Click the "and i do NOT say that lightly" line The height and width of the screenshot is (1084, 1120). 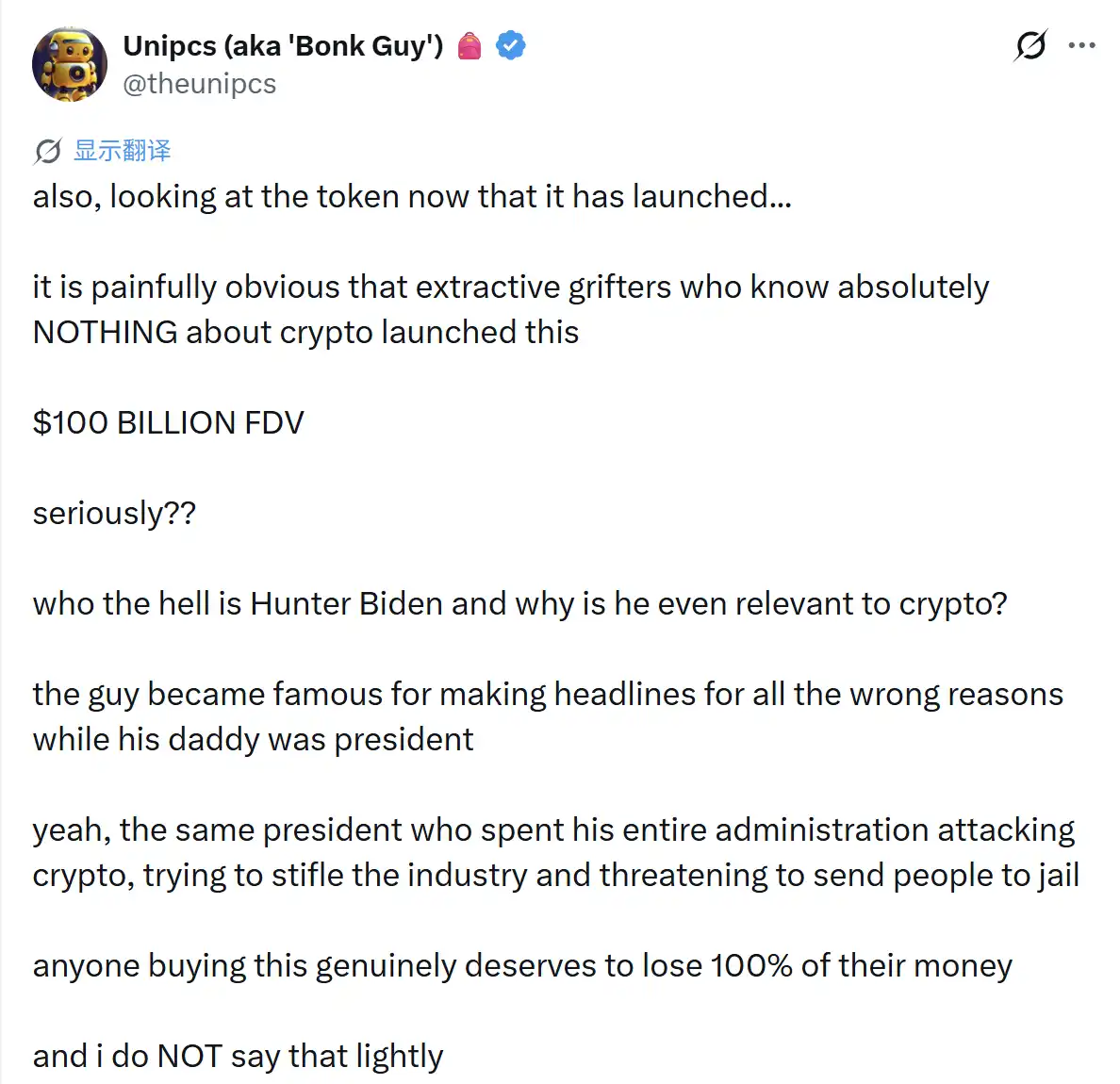click(x=238, y=1056)
